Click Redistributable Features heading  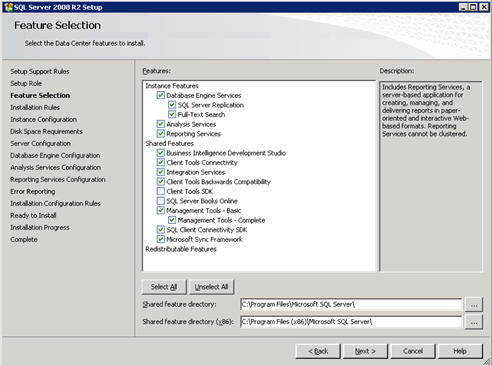point(181,249)
